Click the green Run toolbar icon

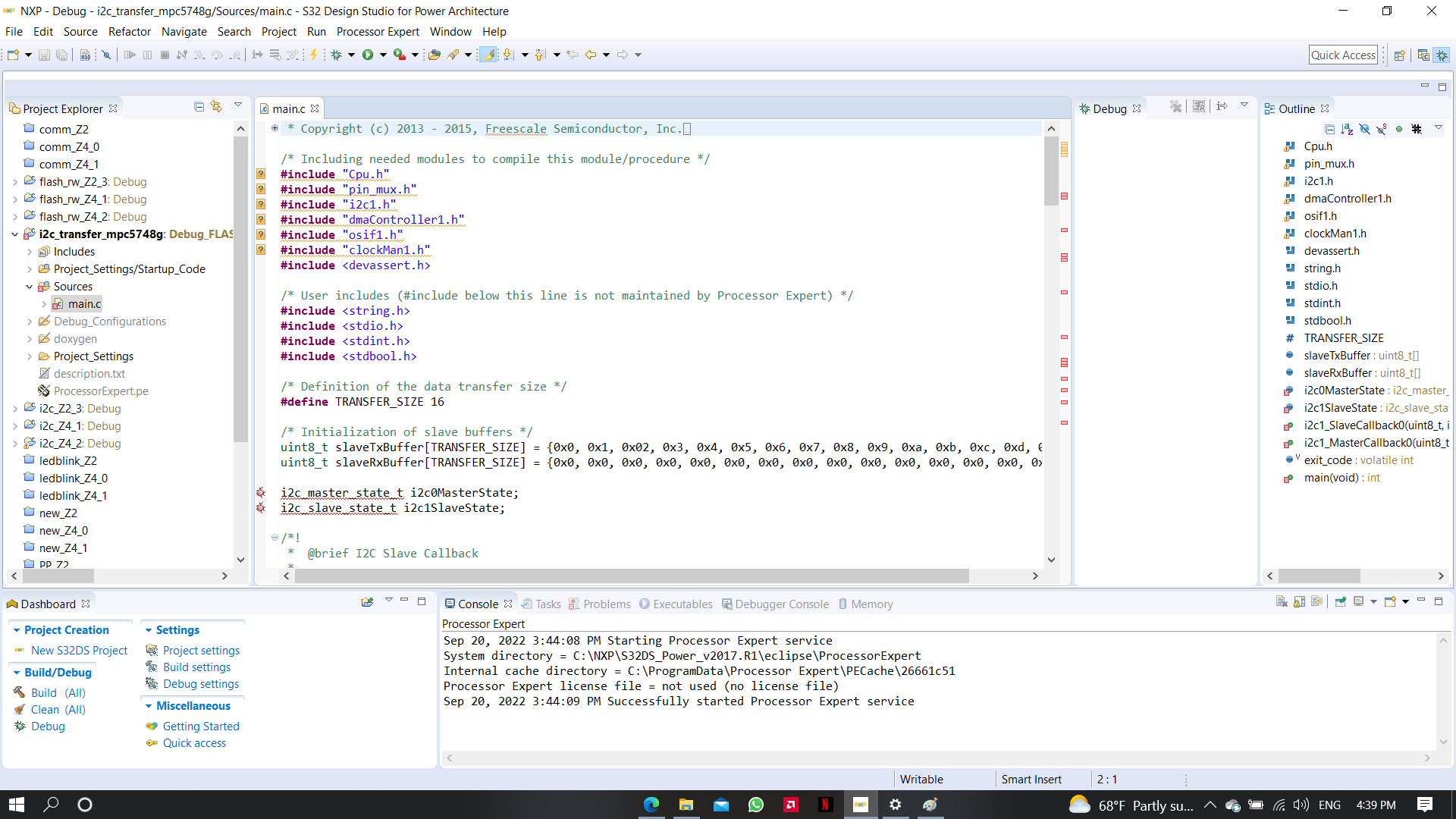coord(369,54)
